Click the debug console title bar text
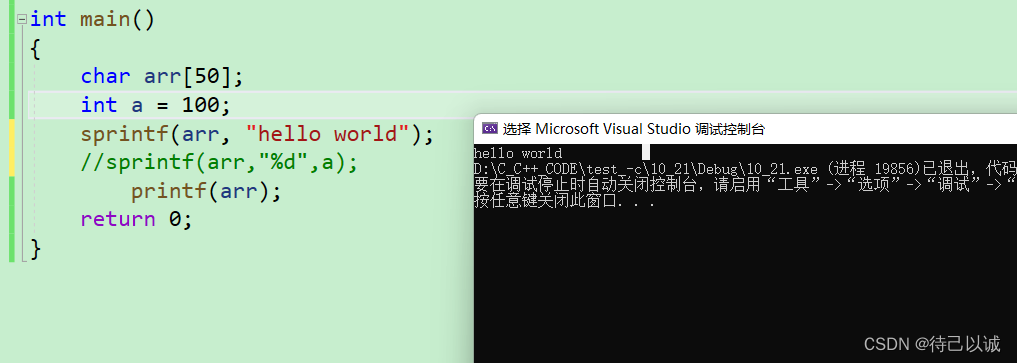 pyautogui.click(x=634, y=128)
